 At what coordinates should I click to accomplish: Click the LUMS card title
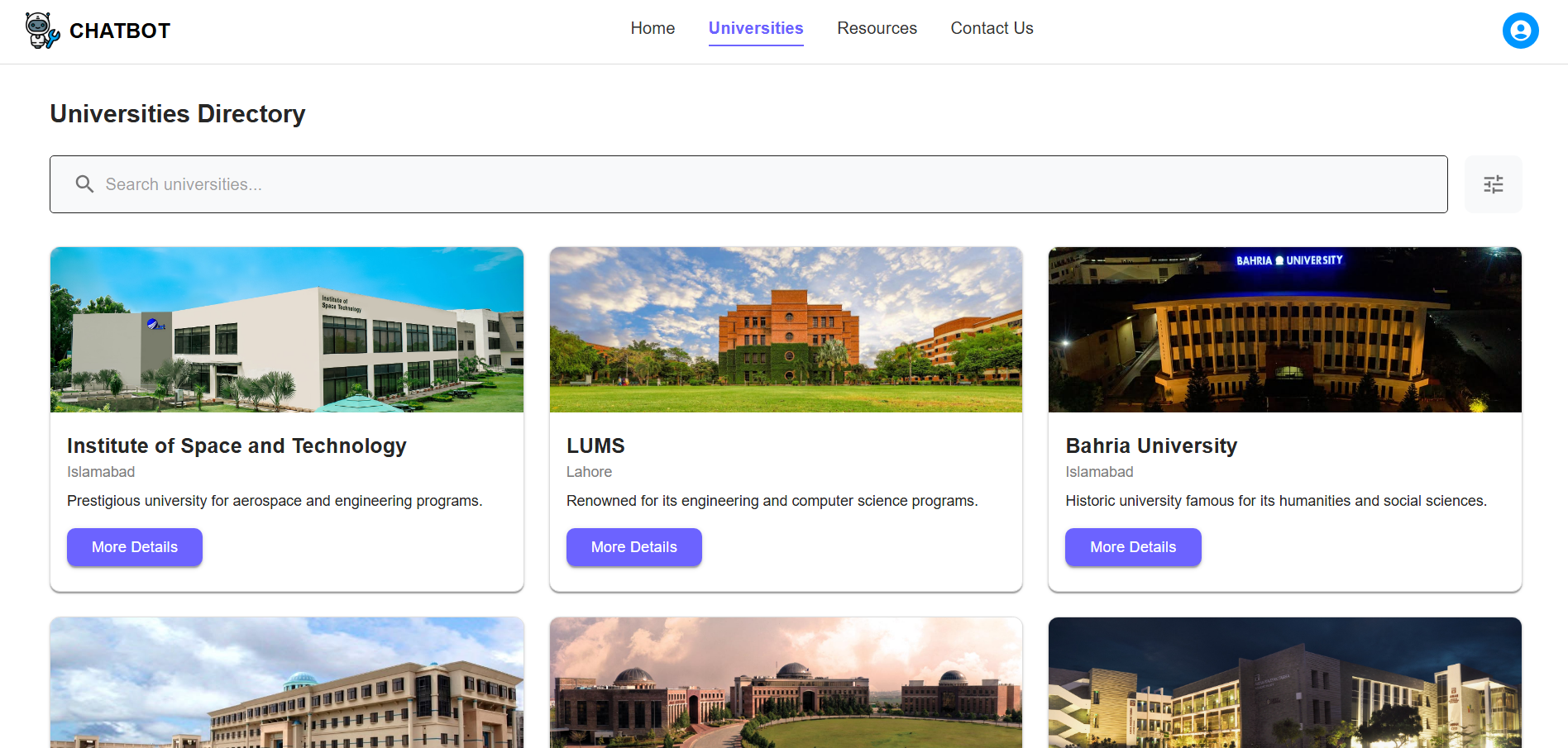pos(595,446)
